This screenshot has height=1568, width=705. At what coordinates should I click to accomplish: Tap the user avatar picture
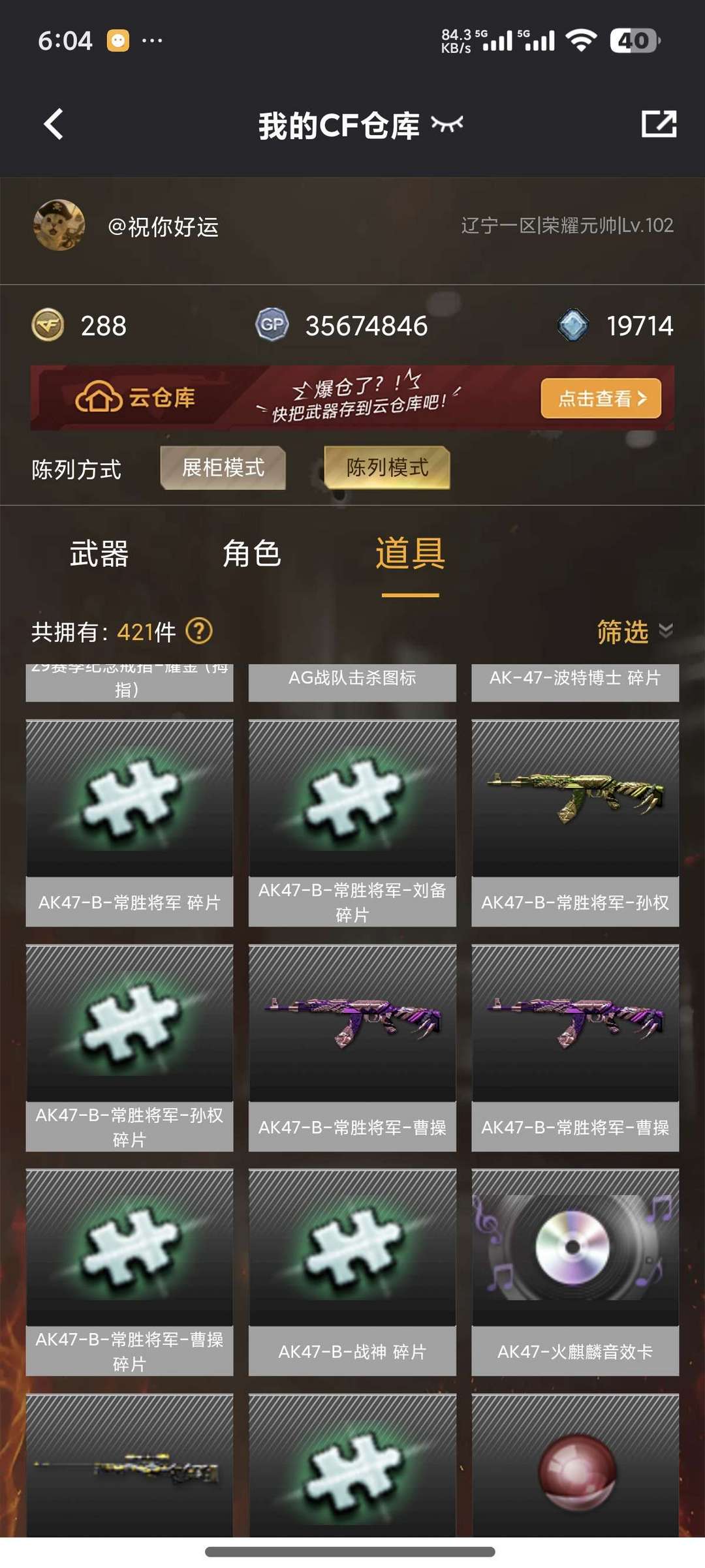59,225
